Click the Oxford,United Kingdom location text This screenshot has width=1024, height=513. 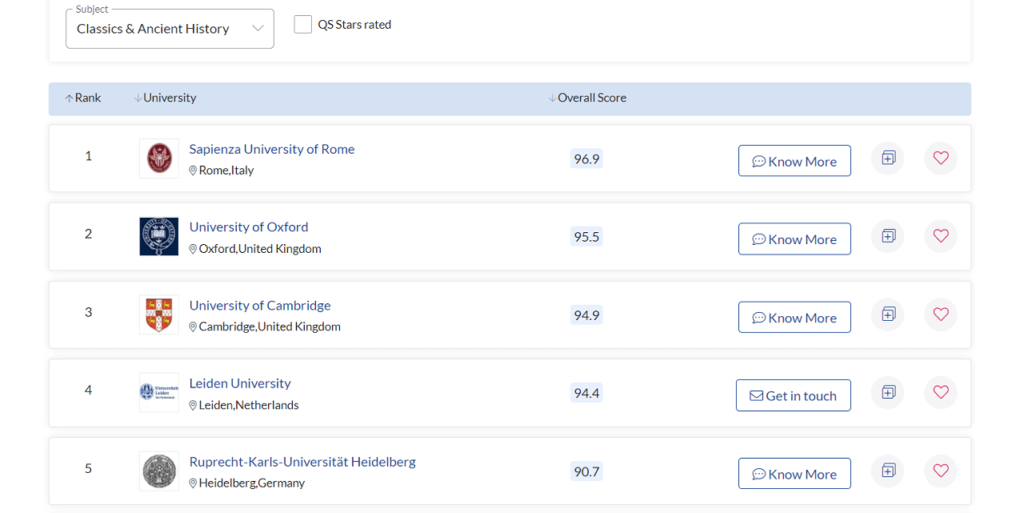click(260, 249)
